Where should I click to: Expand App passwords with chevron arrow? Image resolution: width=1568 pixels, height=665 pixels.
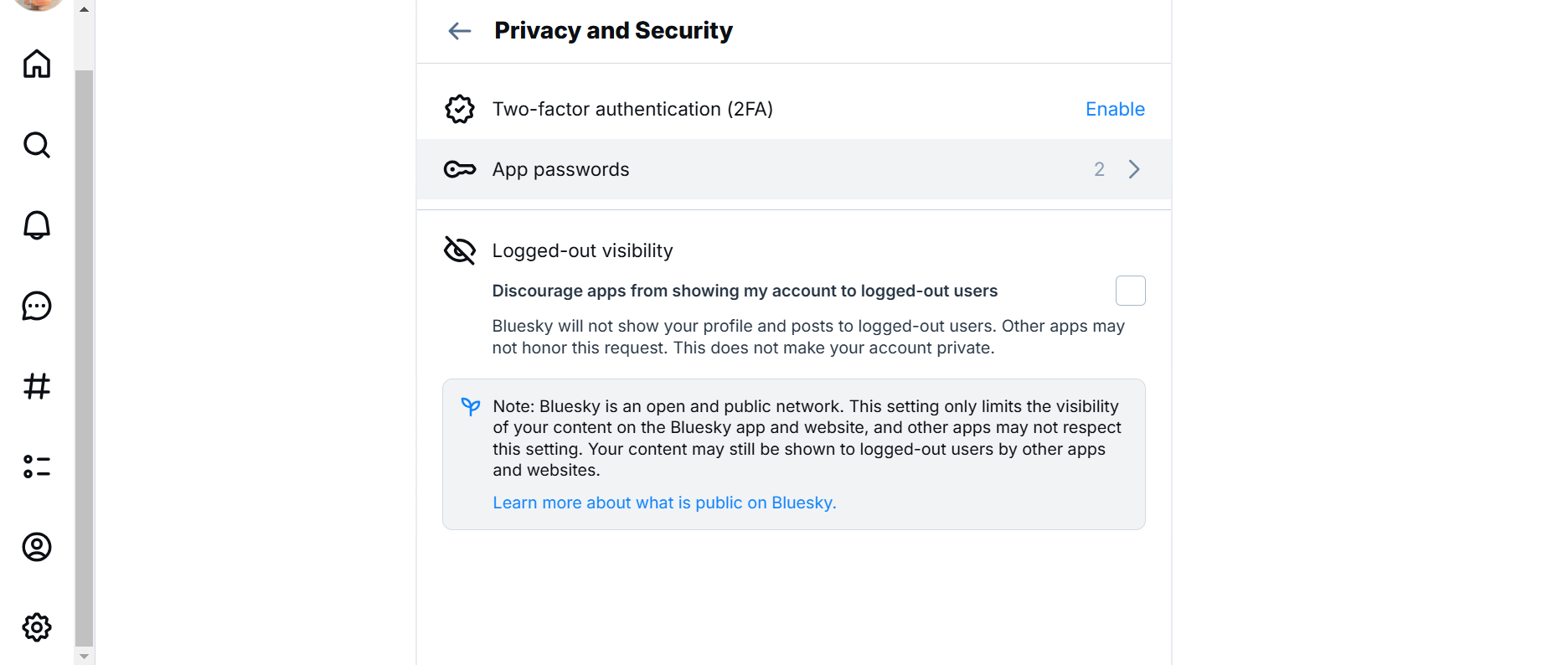point(1134,169)
